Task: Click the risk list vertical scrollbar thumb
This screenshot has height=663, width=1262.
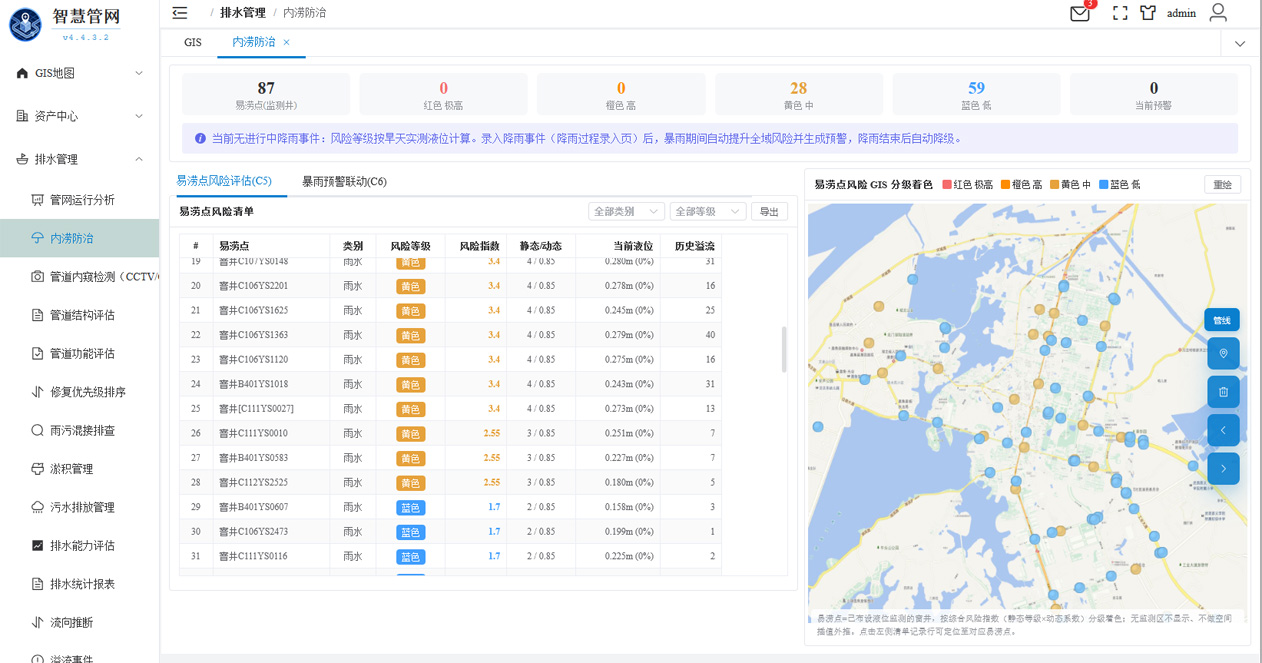Action: pyautogui.click(x=784, y=349)
